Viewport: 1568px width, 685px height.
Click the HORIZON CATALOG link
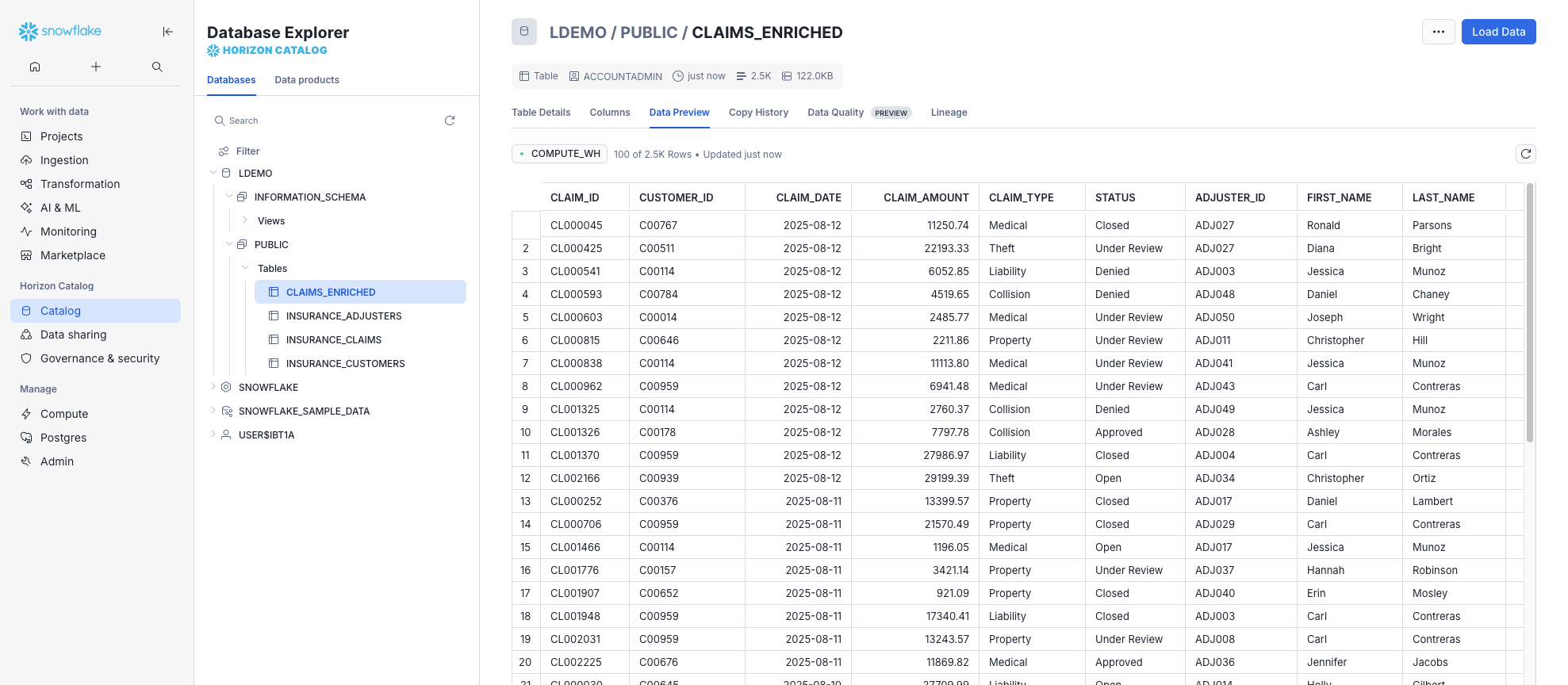pyautogui.click(x=267, y=50)
